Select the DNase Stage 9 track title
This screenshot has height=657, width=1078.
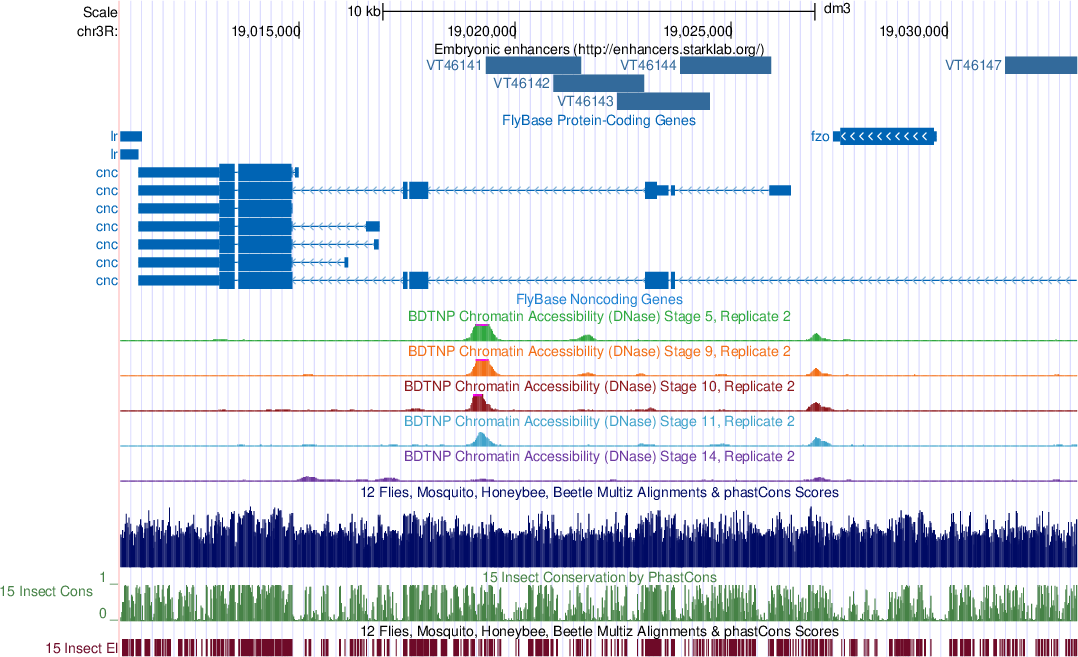point(598,352)
